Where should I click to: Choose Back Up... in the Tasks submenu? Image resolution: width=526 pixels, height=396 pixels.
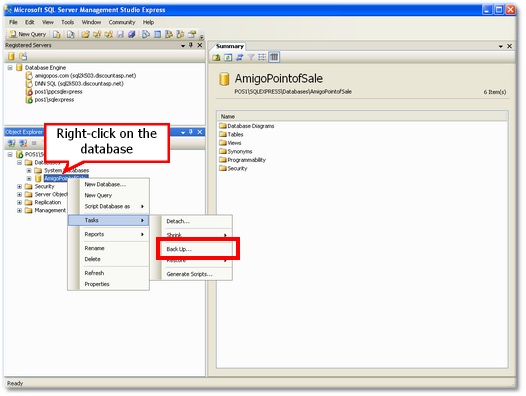196,249
